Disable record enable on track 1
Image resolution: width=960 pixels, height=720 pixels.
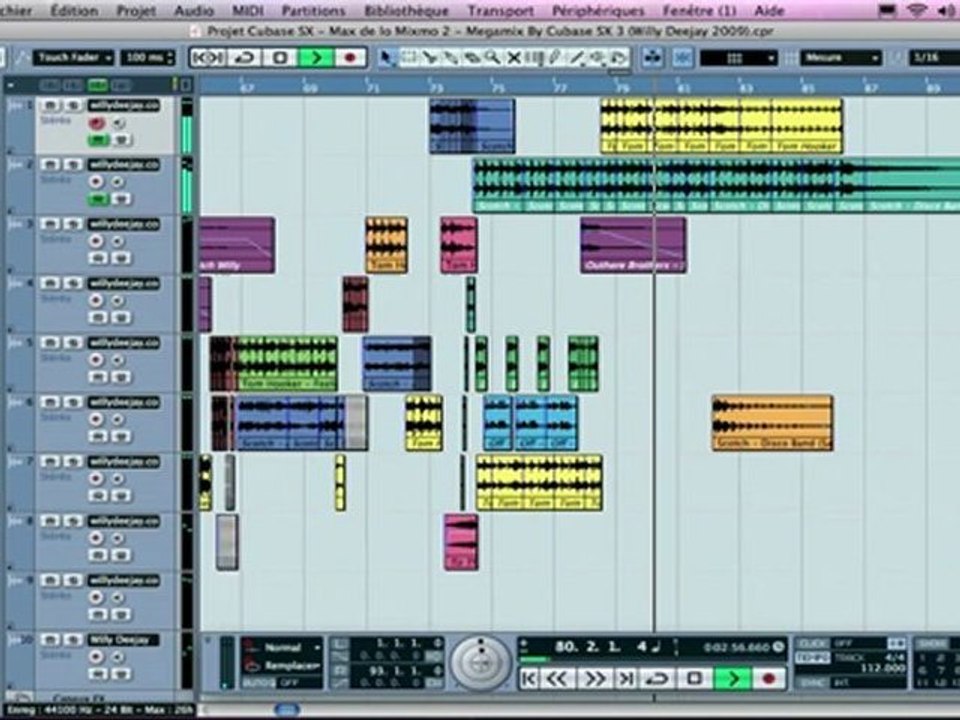96,123
